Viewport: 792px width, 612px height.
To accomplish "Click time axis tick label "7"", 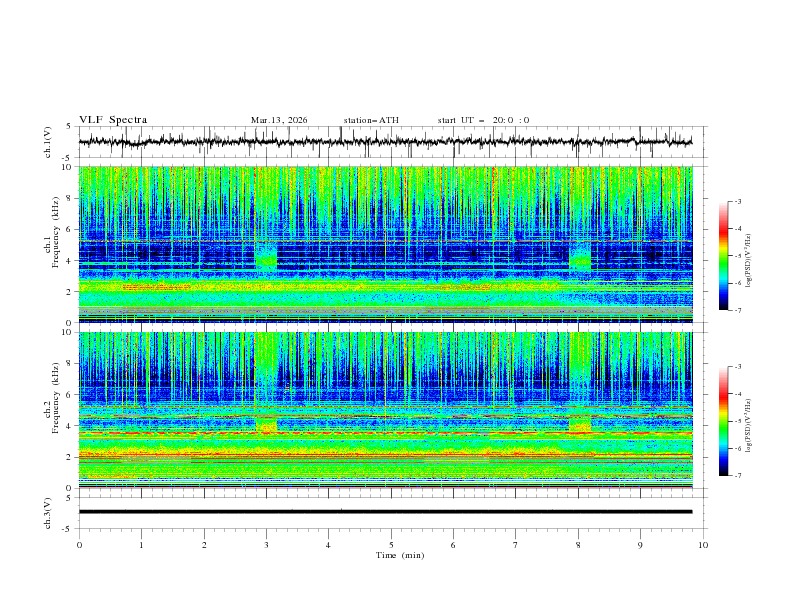I will click(x=516, y=545).
